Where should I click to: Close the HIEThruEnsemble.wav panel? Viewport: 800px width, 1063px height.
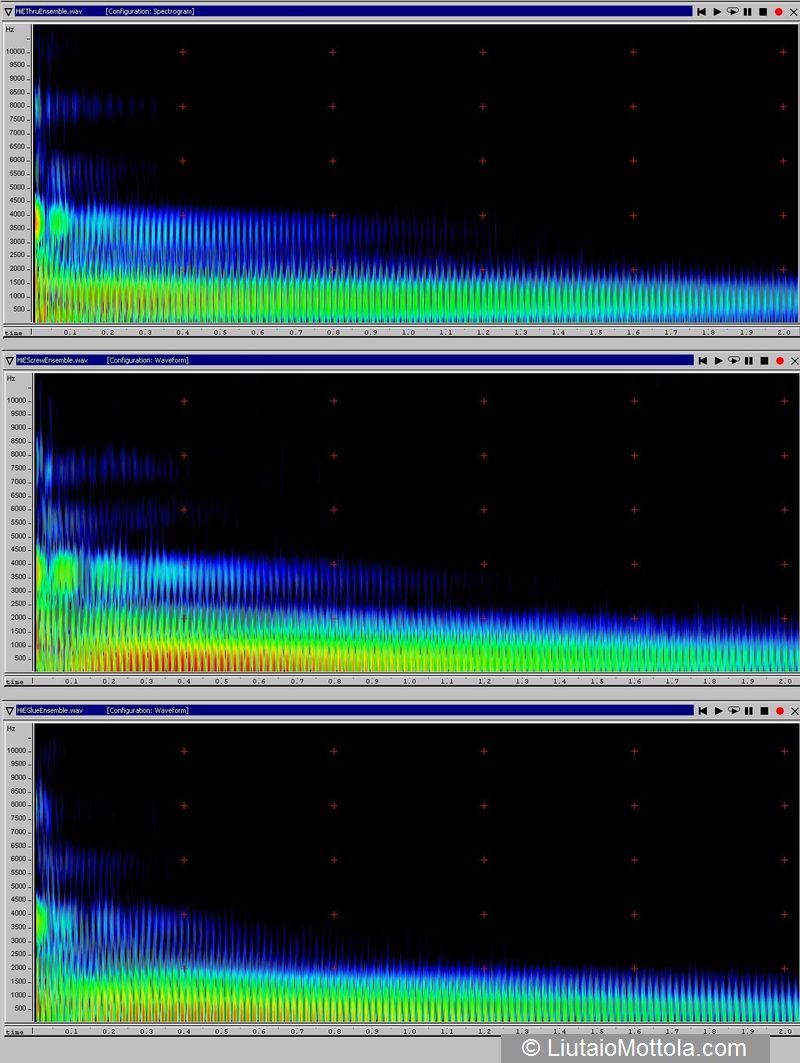click(793, 12)
